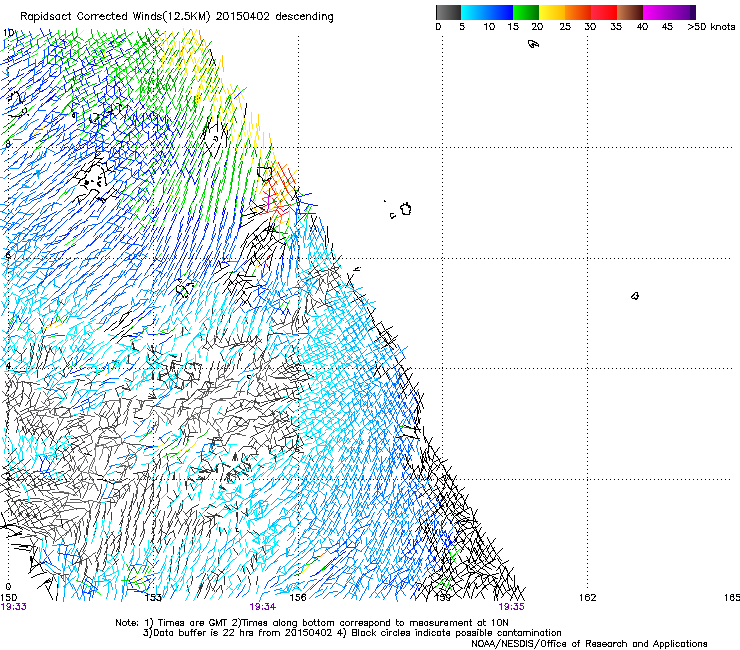Click the green 15-20 knots legend swatch
This screenshot has height=650, width=740.
coord(526,12)
